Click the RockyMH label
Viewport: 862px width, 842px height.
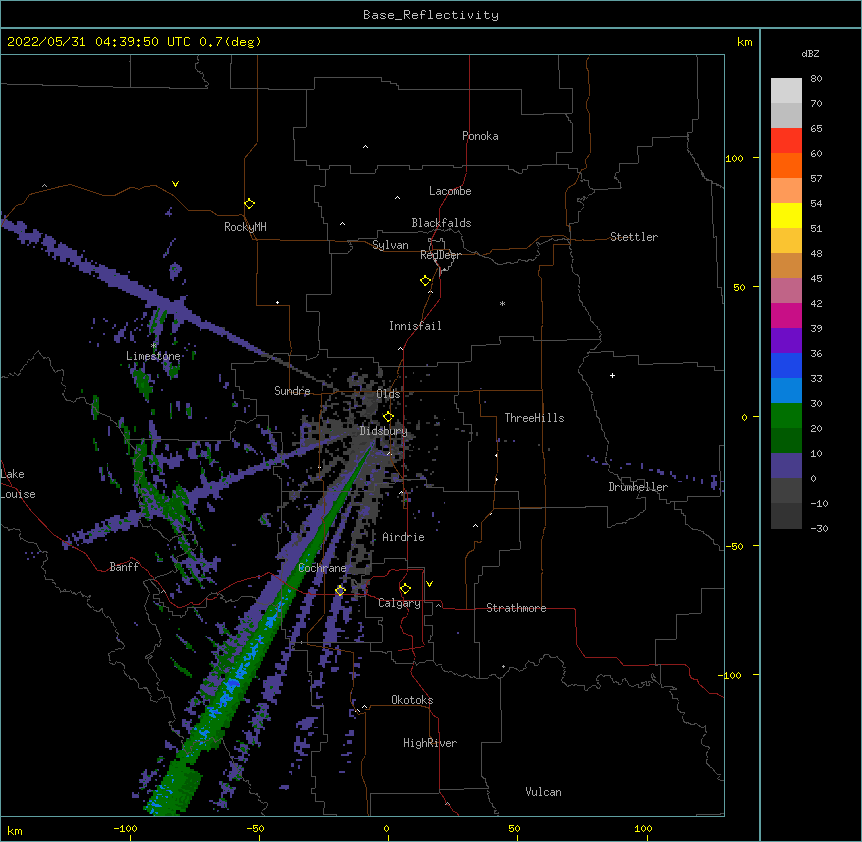coord(245,227)
